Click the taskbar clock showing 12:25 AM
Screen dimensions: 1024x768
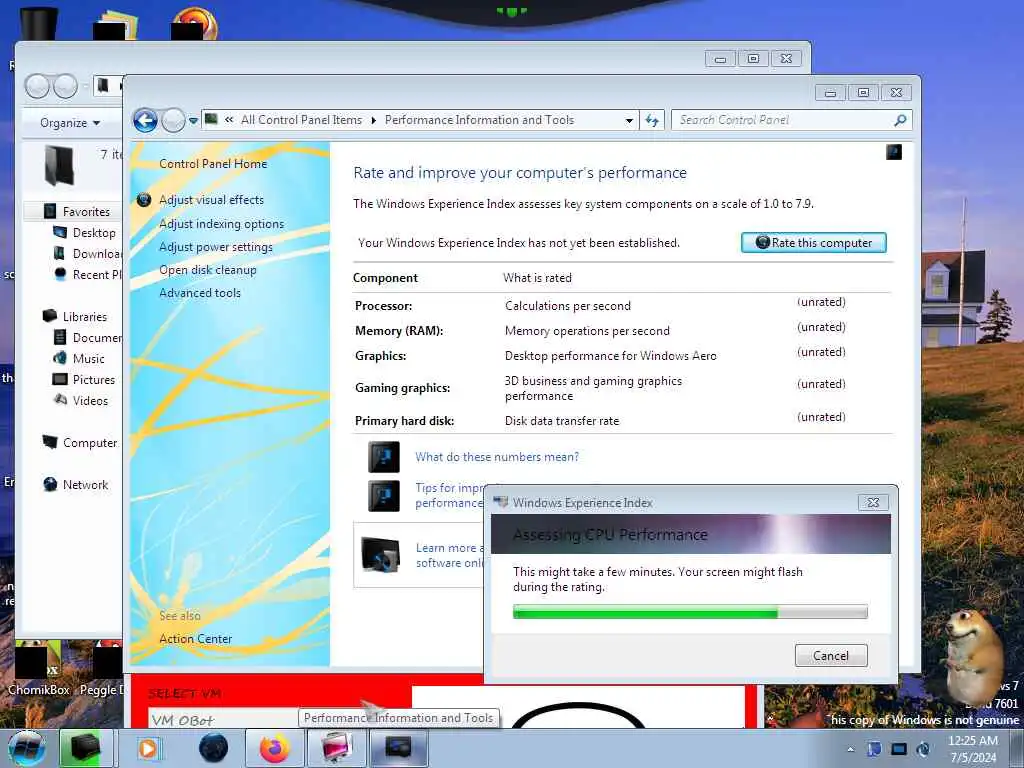[x=973, y=748]
